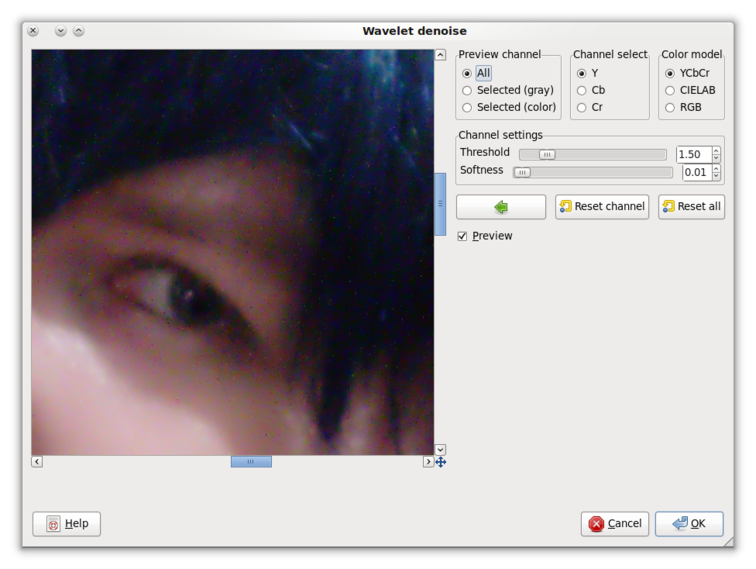
Task: Decrease Softness with the down stepper arrow
Action: tap(716, 176)
